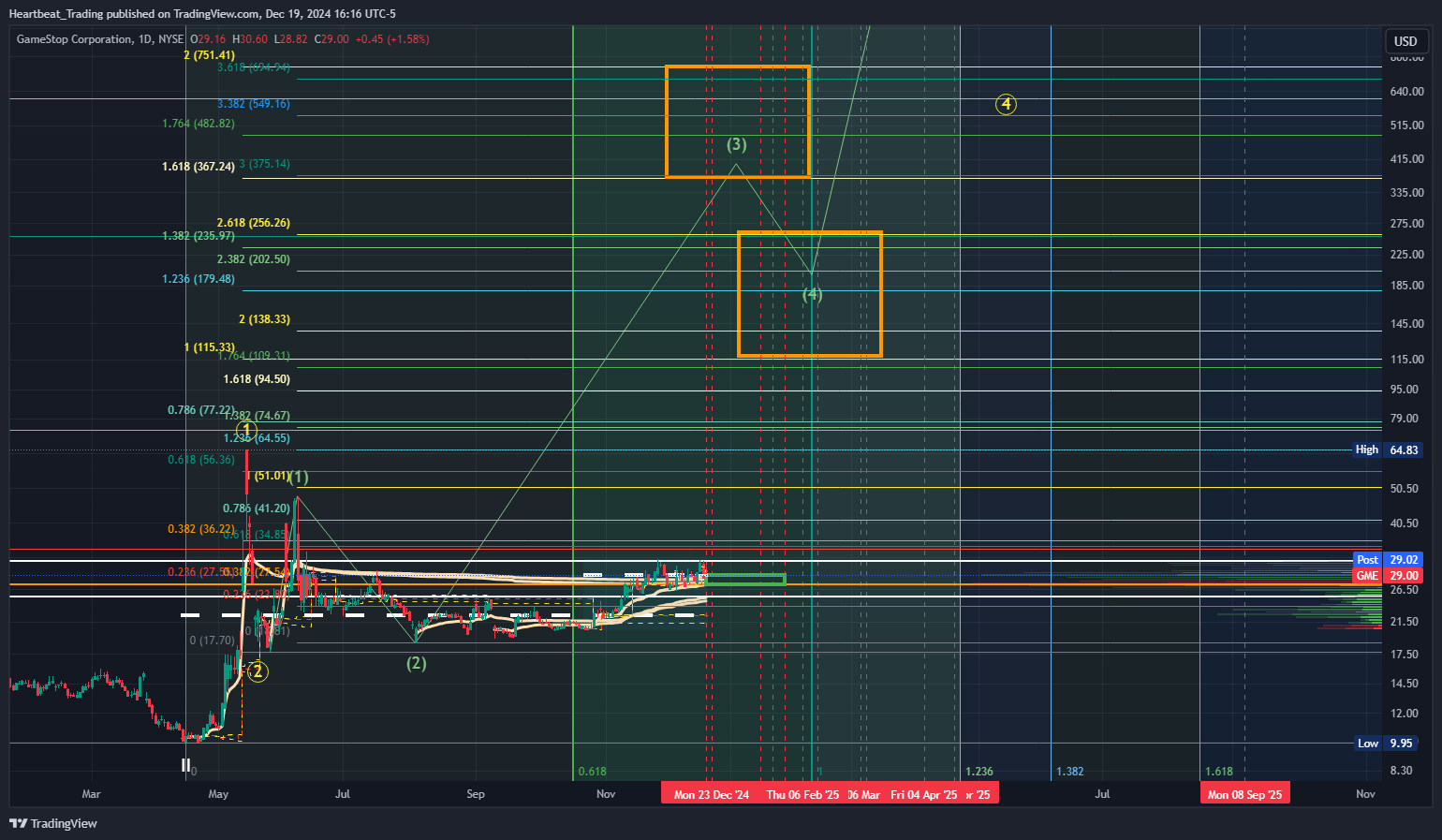
Task: Select the lower orange target rectangle
Action: tap(810, 294)
